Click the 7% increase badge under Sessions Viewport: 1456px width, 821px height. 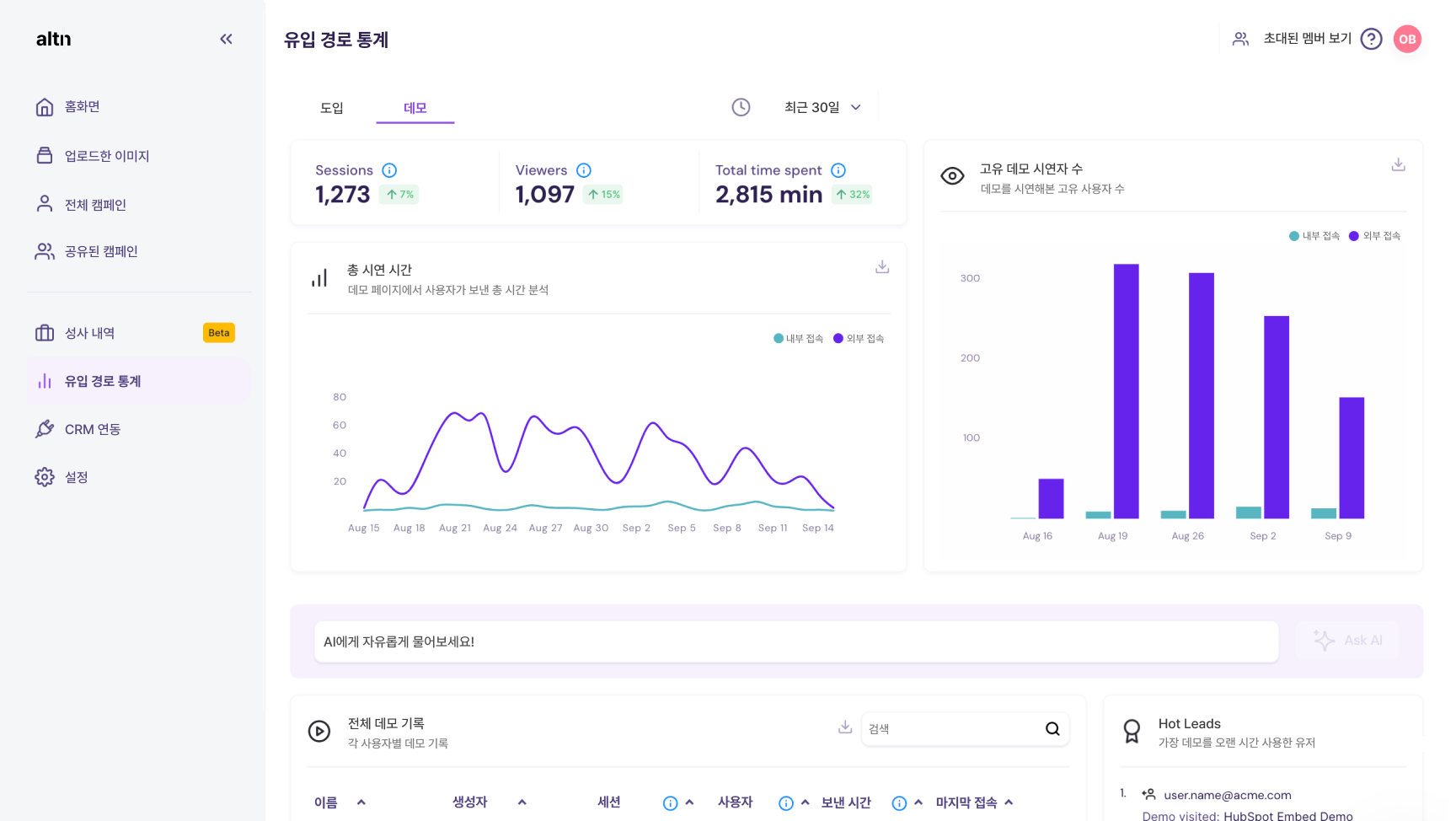pyautogui.click(x=399, y=195)
